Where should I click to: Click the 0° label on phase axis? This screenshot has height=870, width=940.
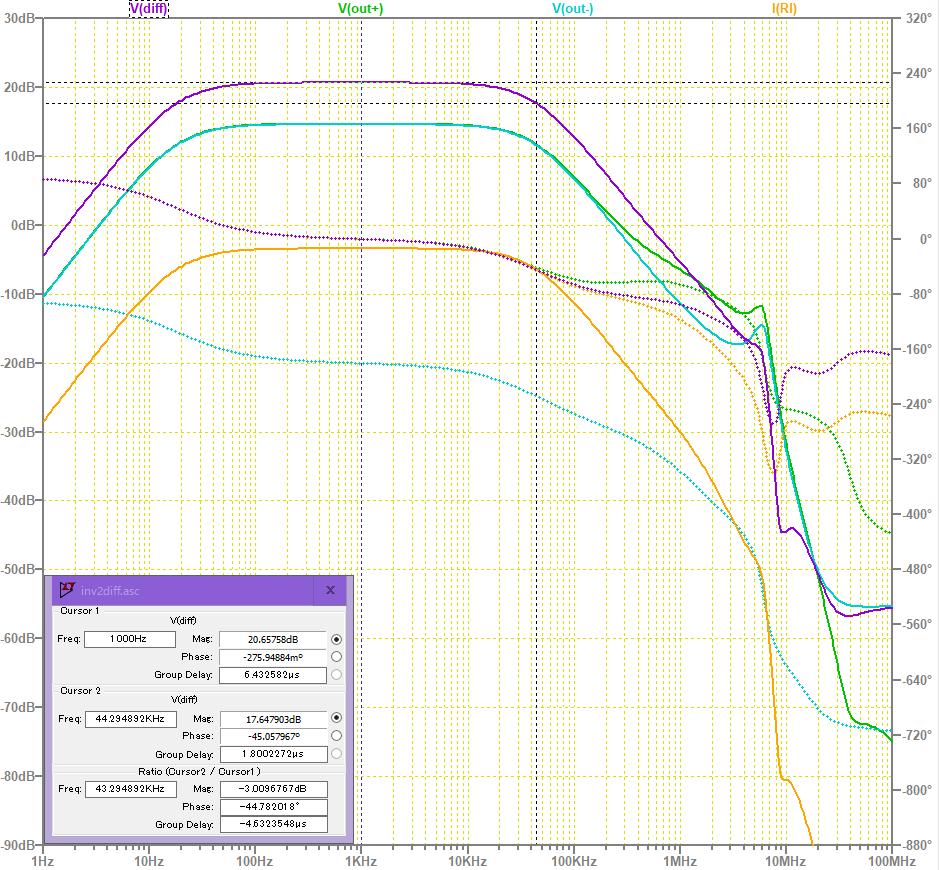(x=910, y=239)
